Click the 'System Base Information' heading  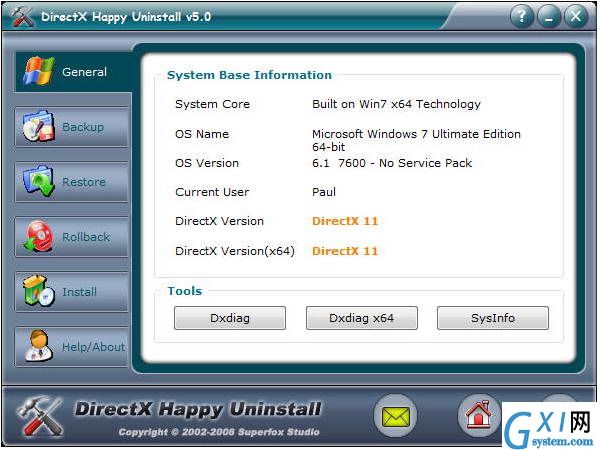coord(249,75)
